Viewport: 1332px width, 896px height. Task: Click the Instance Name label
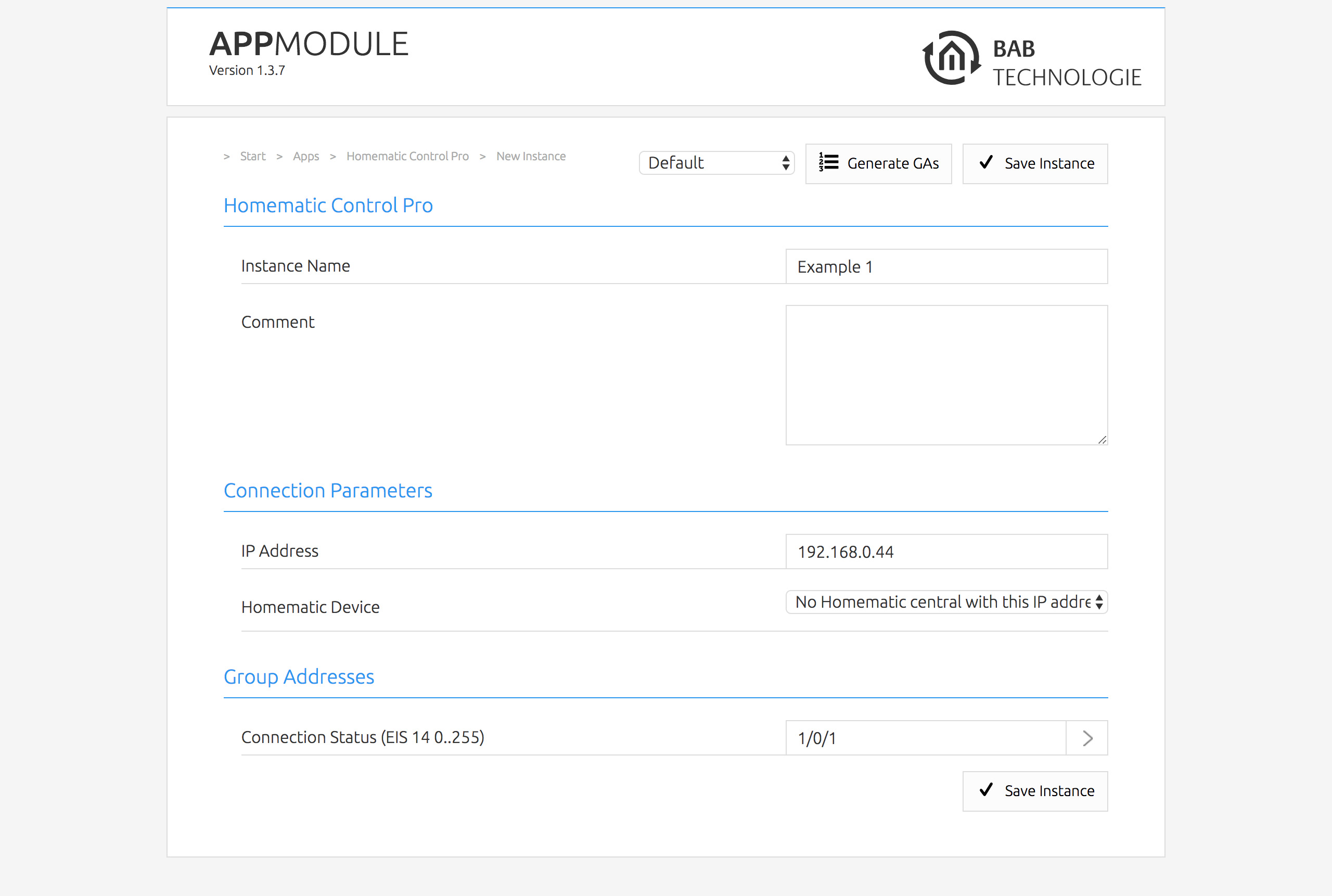click(296, 266)
